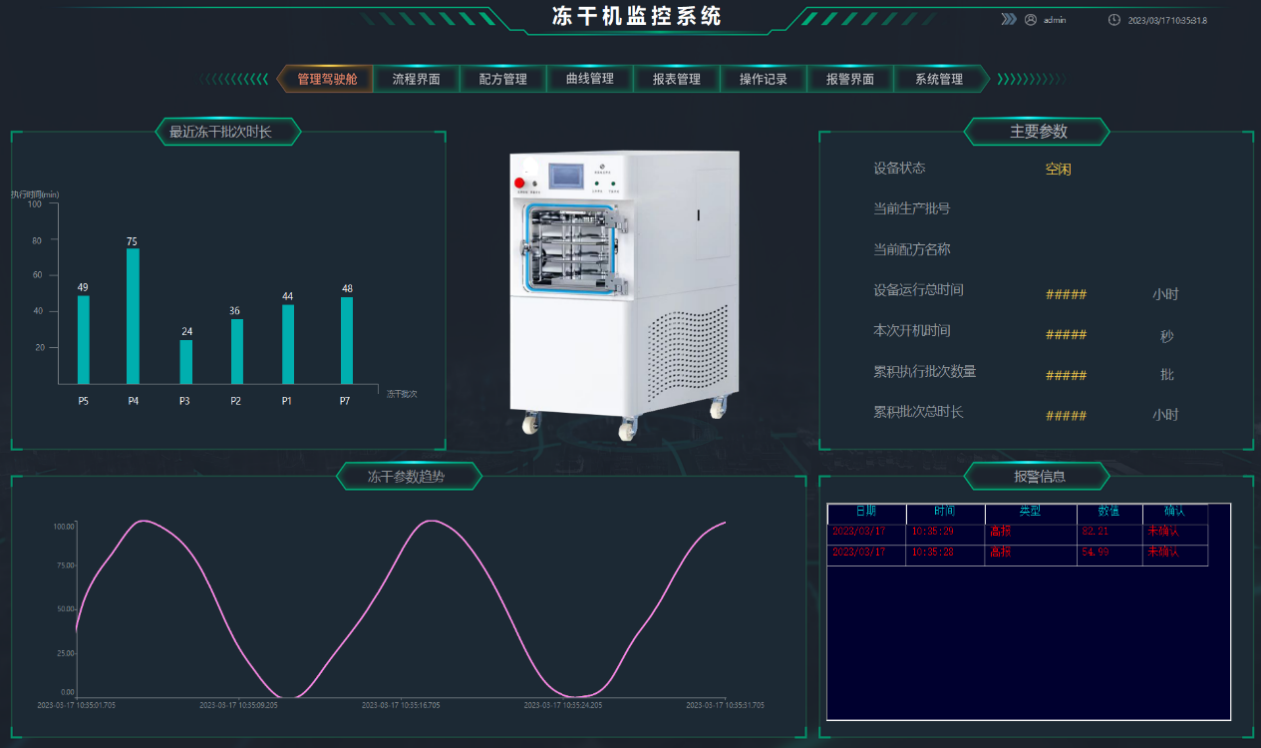The image size is (1261, 748).
Task: Switch to the 报警界面 tab
Action: click(x=850, y=79)
